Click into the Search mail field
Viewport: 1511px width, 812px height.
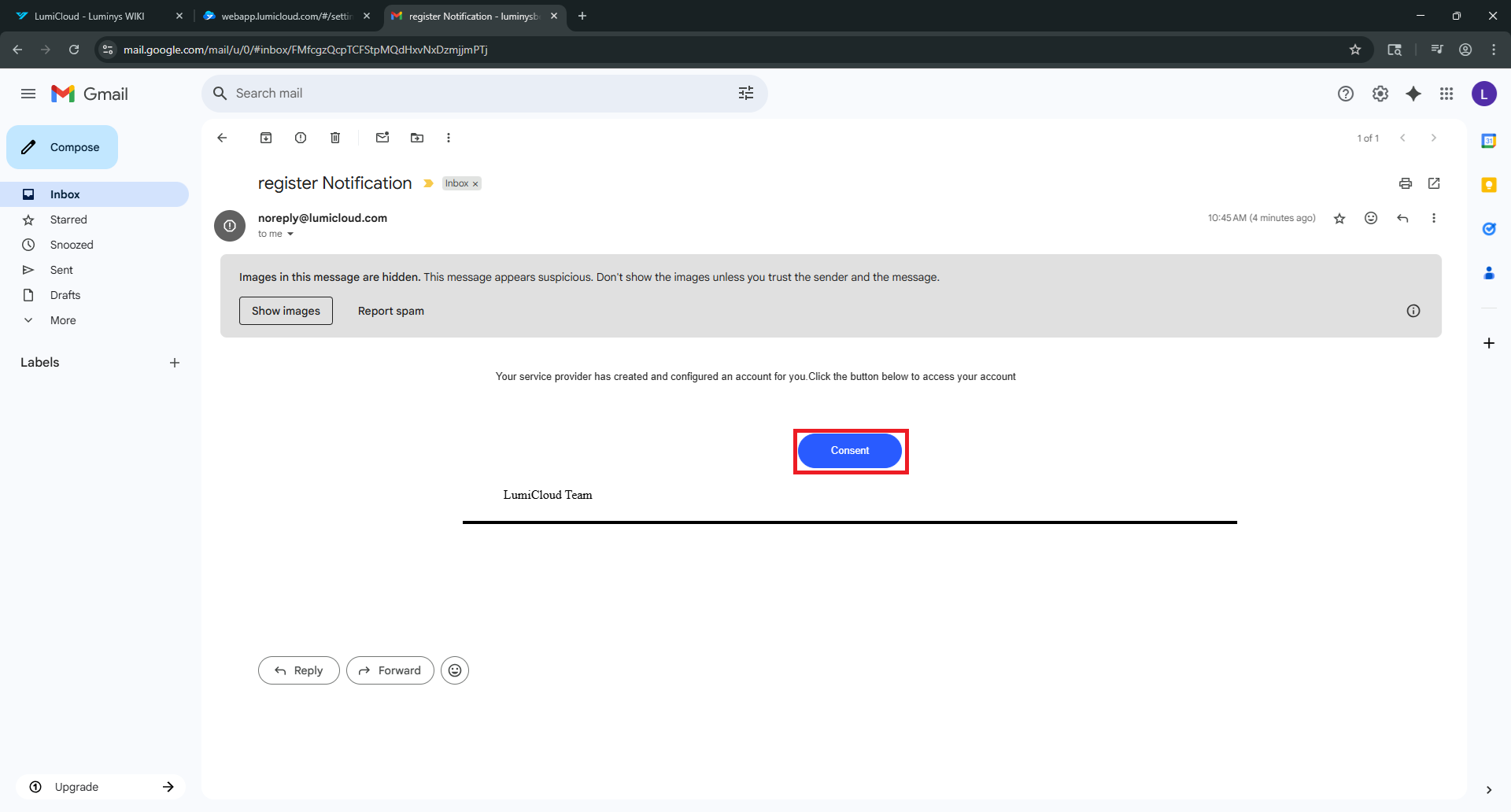pos(472,94)
